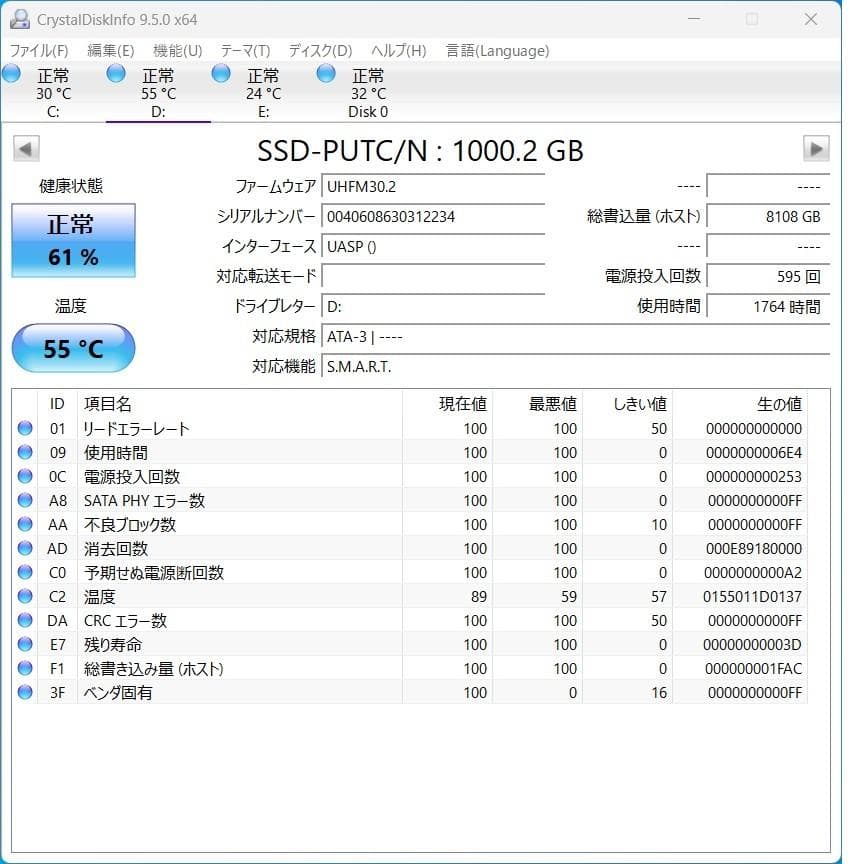Click power-on hours value 1764 時間
This screenshot has height=864, width=852.
[x=768, y=306]
